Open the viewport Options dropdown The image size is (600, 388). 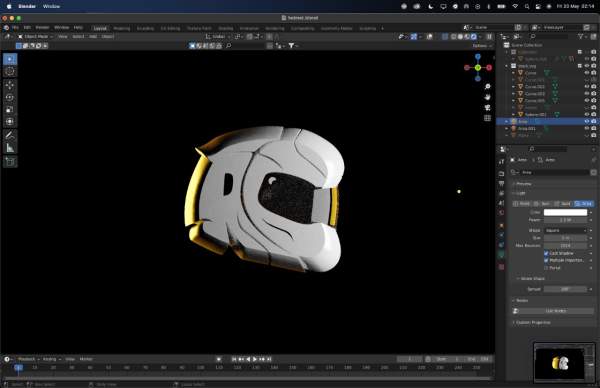pos(482,46)
